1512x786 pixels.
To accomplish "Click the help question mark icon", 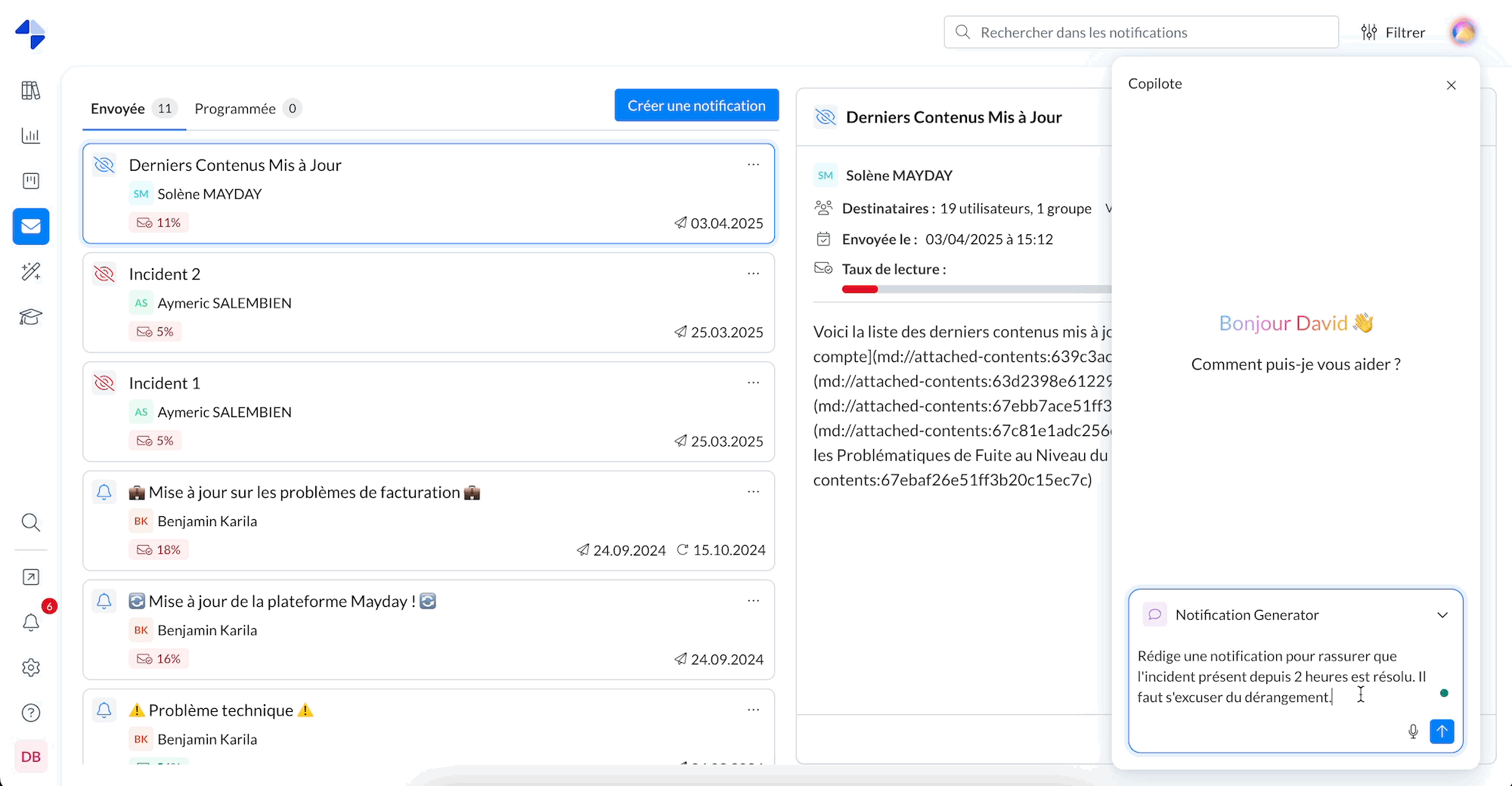I will click(31, 713).
